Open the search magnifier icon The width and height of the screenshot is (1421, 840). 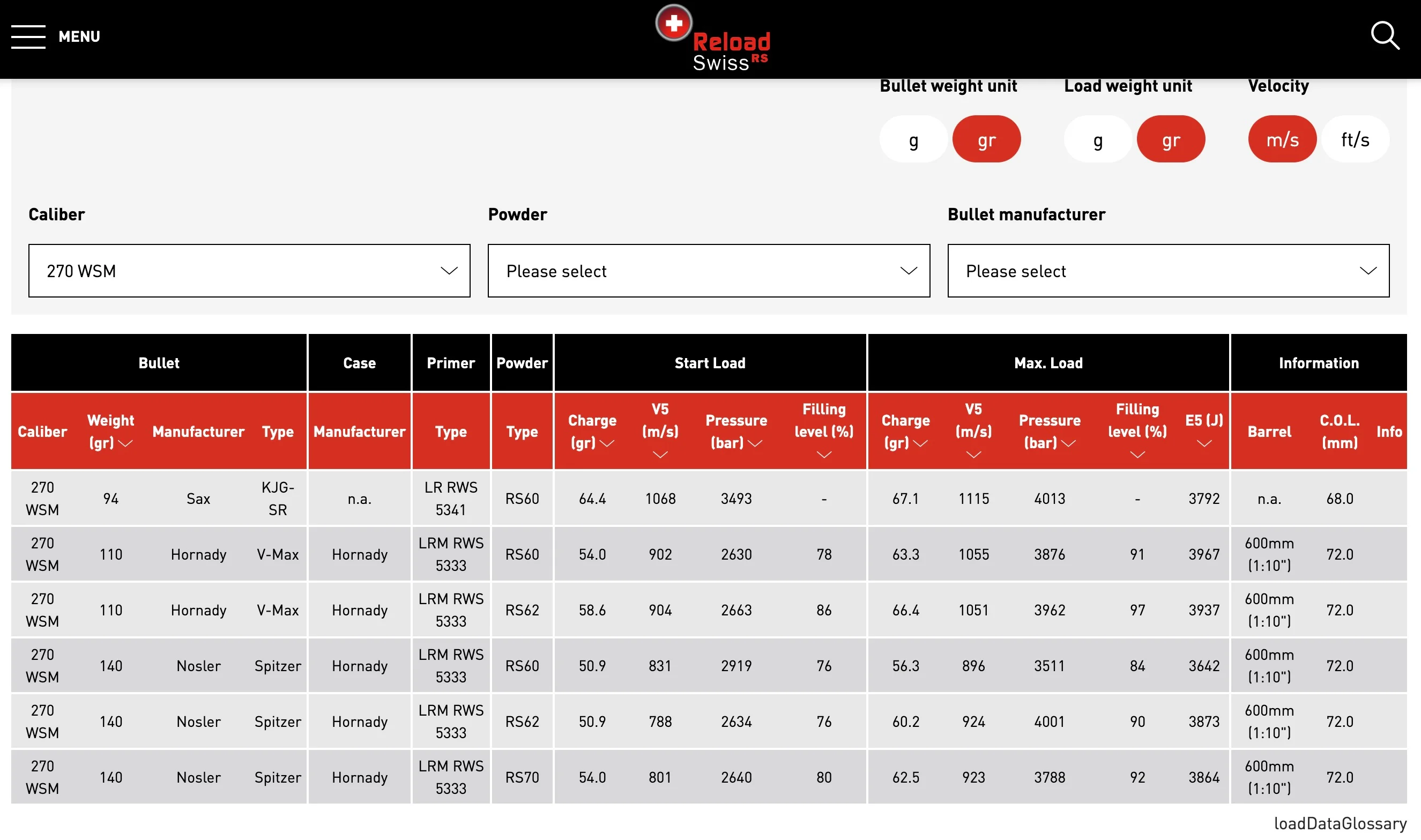click(1385, 36)
